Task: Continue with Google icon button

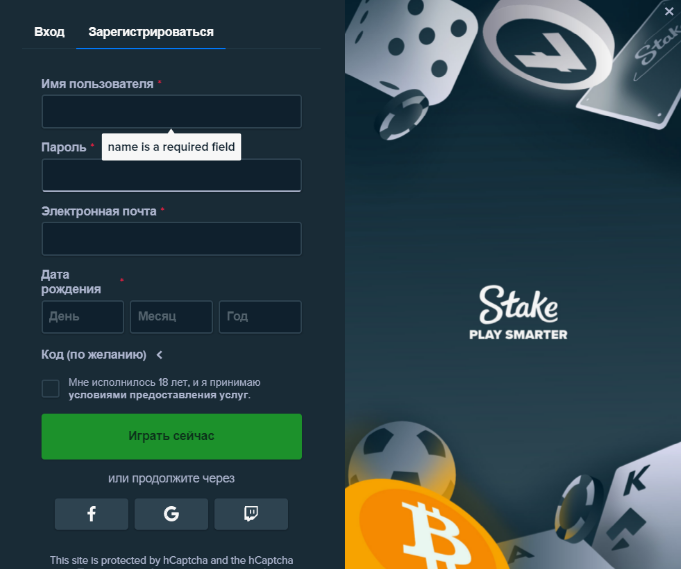Action: coord(171,514)
